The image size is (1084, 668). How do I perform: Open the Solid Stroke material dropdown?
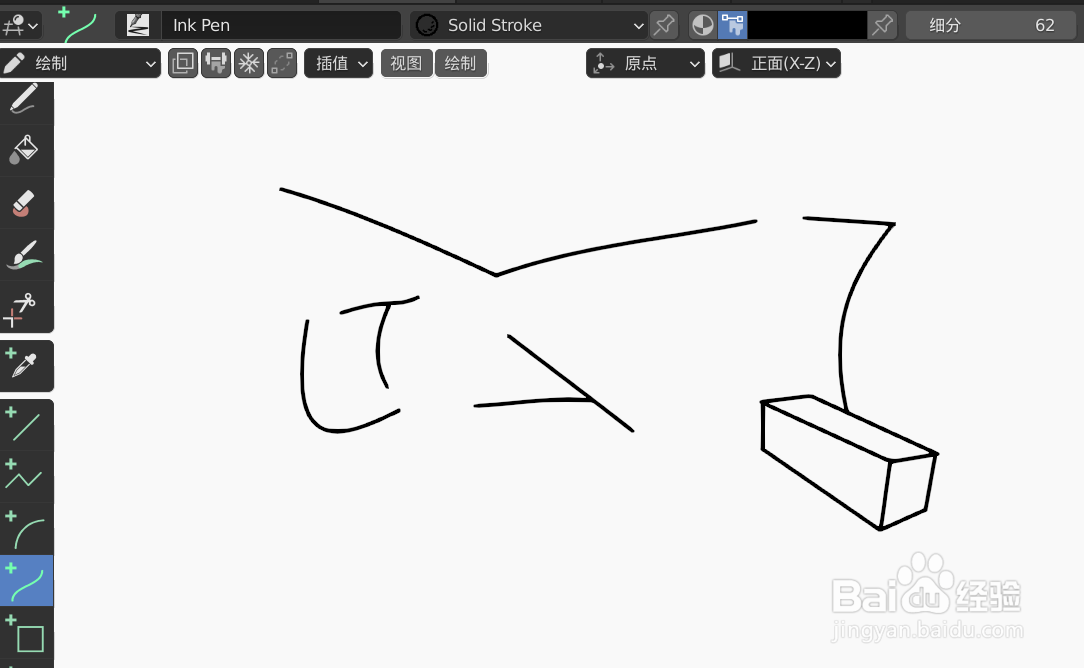(529, 25)
